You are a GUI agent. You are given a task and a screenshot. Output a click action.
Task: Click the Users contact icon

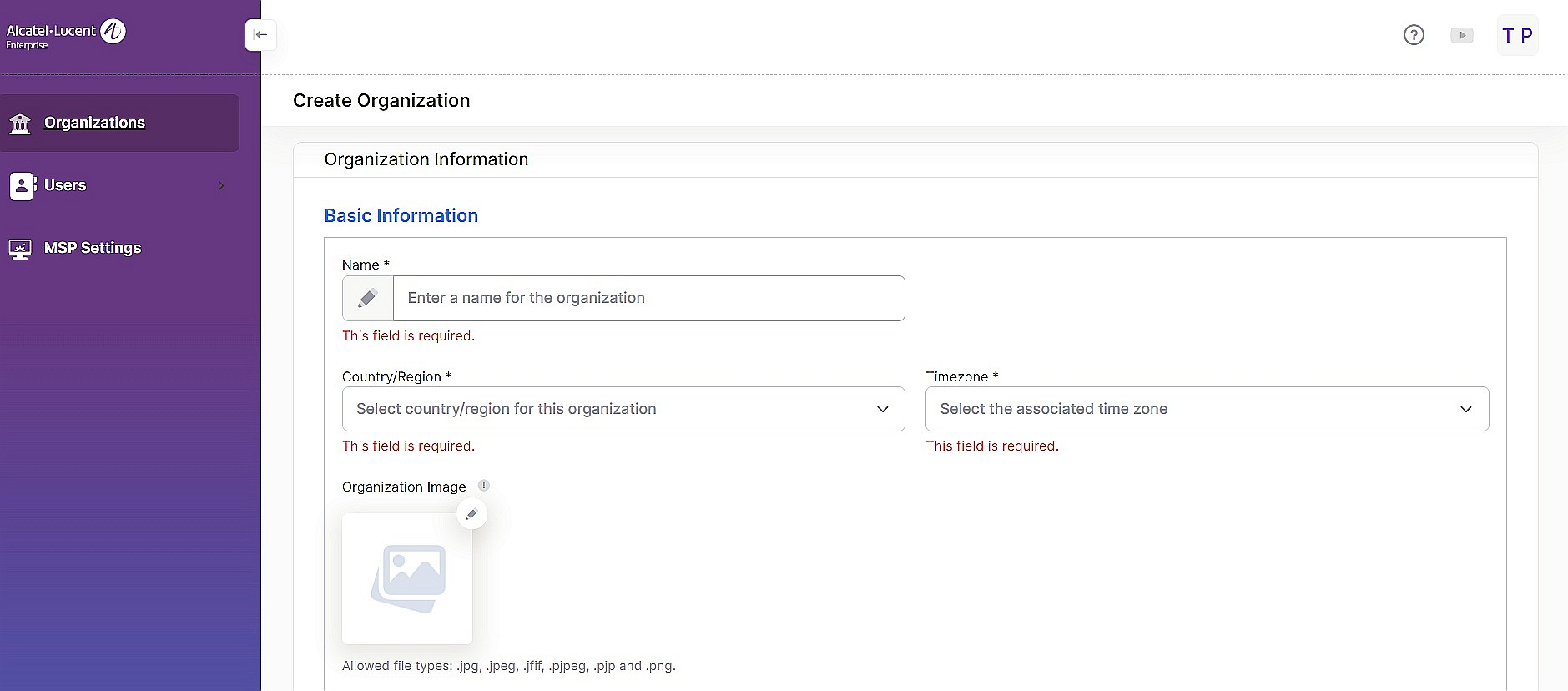click(x=23, y=186)
